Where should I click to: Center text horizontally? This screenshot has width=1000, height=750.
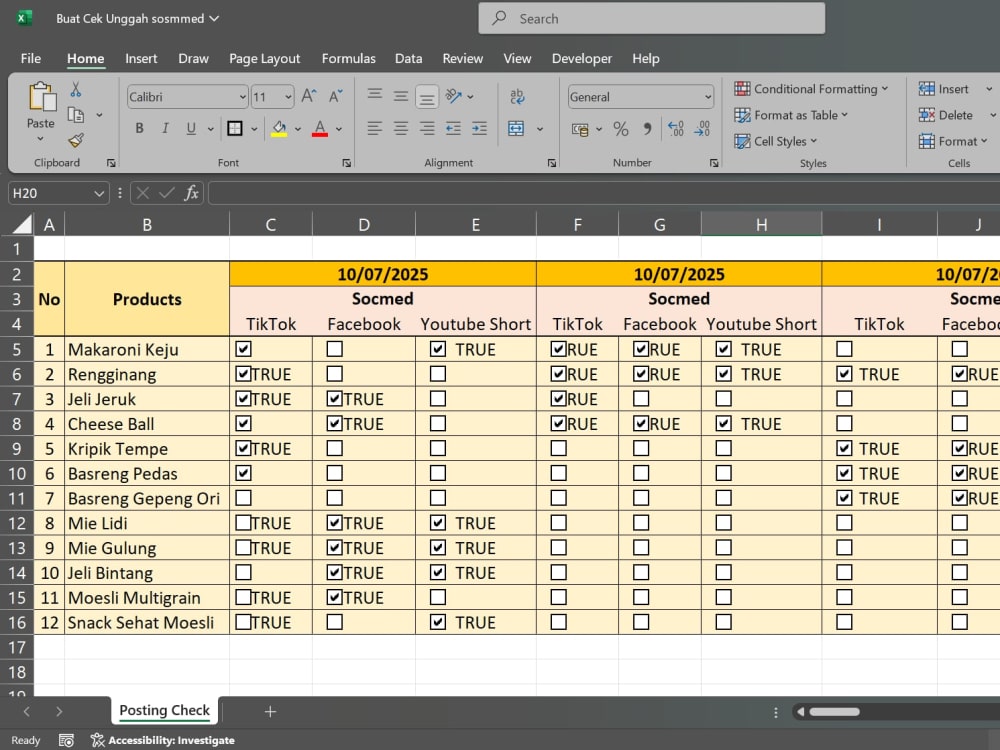click(401, 128)
